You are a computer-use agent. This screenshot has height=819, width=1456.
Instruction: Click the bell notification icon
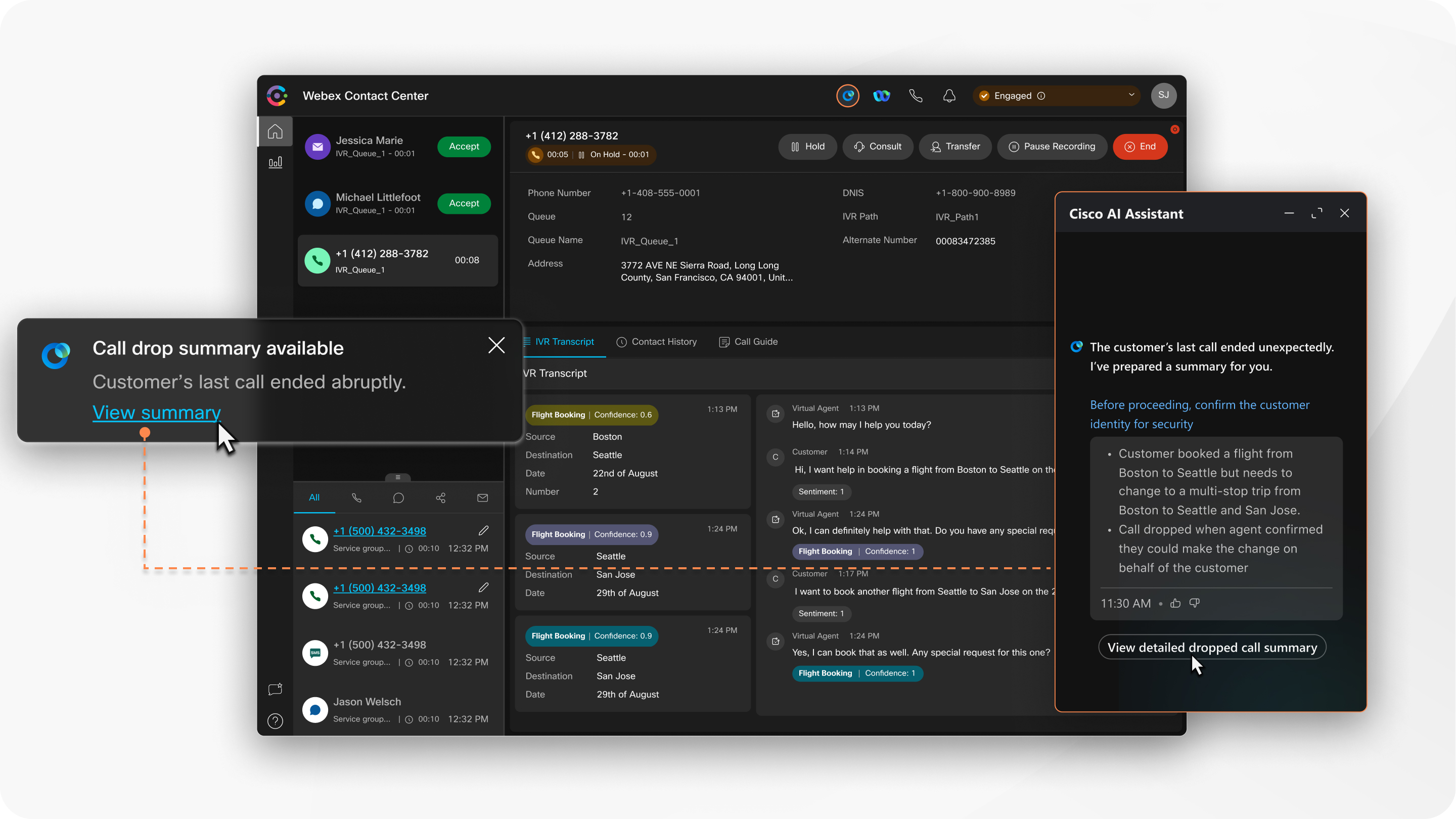(x=948, y=95)
